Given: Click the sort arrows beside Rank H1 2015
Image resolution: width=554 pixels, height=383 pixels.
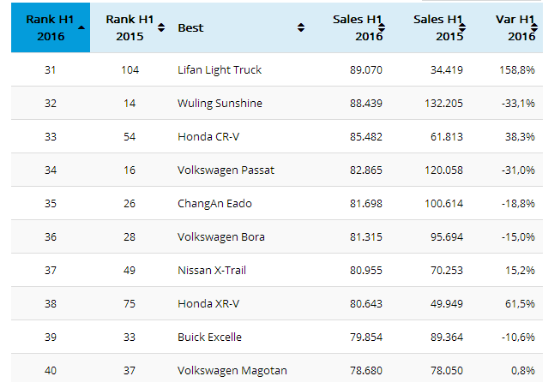Looking at the screenshot, I should click(x=161, y=28).
